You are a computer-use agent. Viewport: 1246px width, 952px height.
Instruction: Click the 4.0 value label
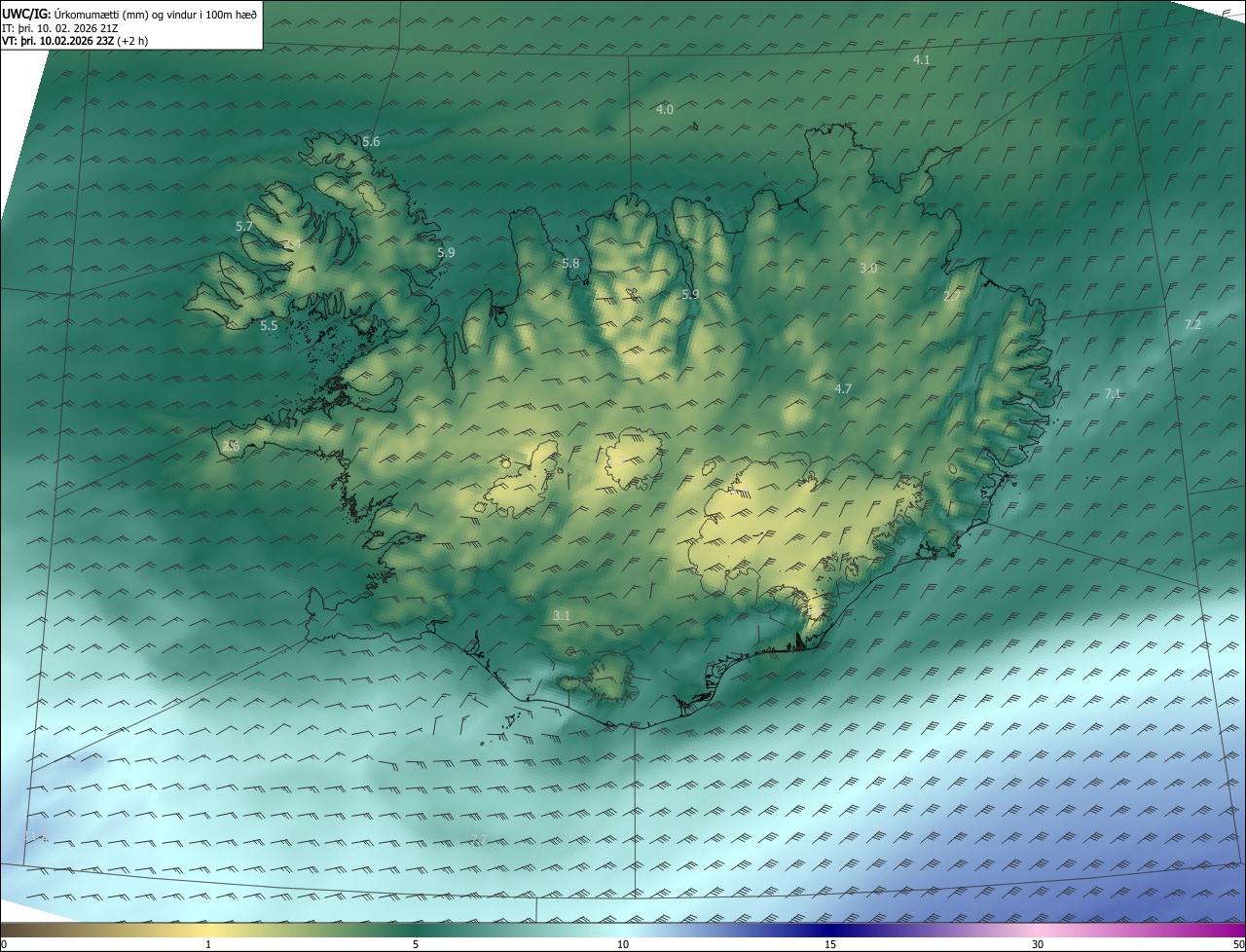(x=664, y=110)
